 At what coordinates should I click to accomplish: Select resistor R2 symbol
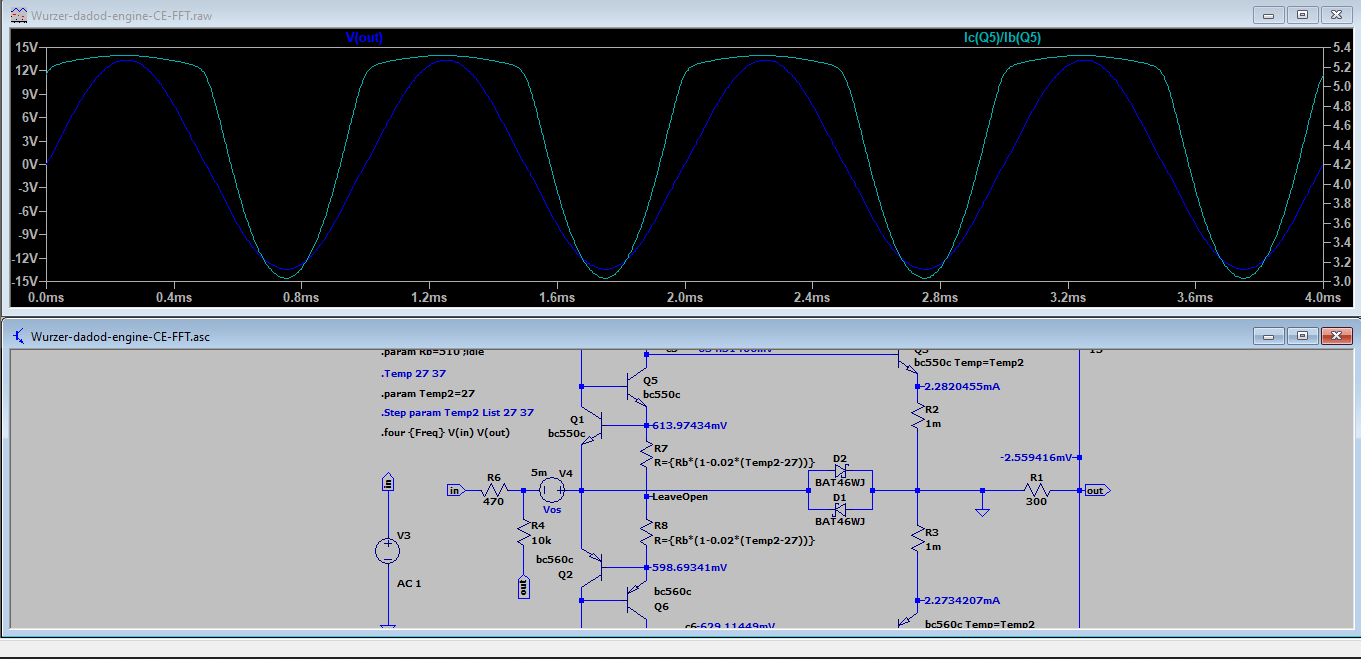pos(916,416)
